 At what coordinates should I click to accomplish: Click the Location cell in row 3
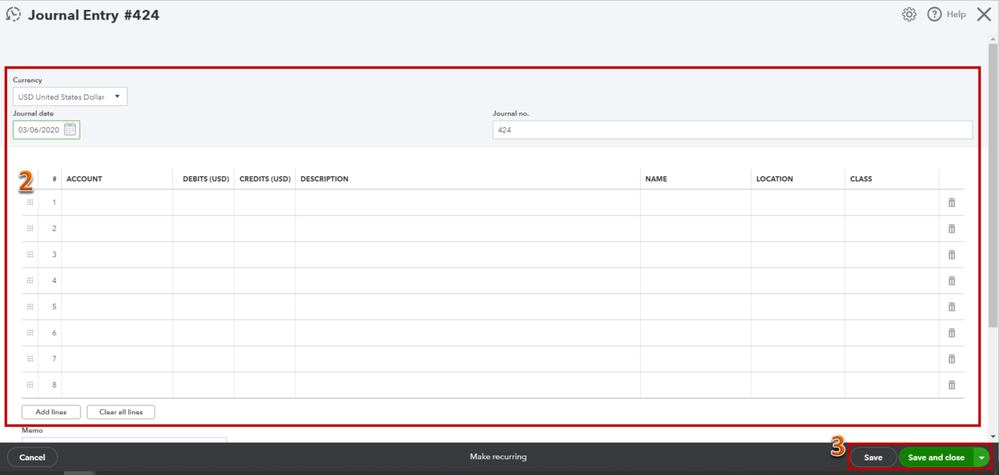[x=798, y=255]
